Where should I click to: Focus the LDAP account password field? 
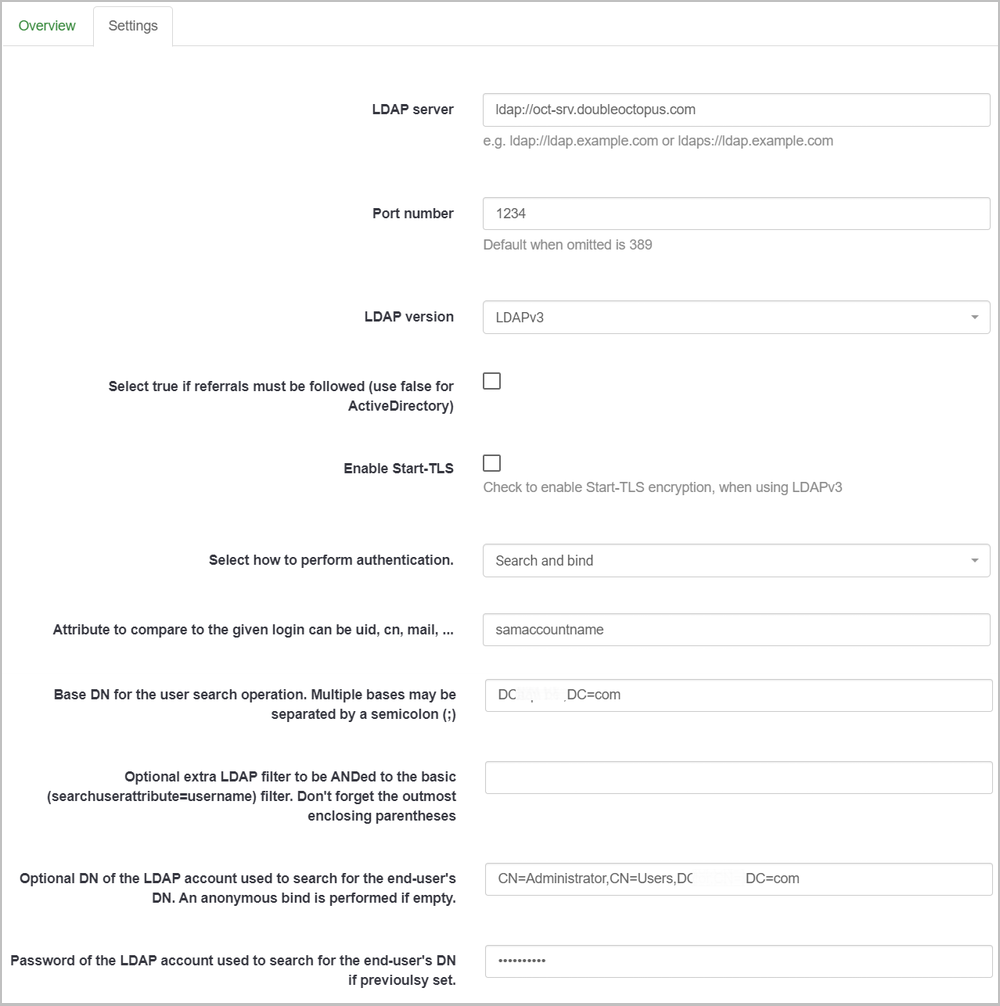[738, 961]
